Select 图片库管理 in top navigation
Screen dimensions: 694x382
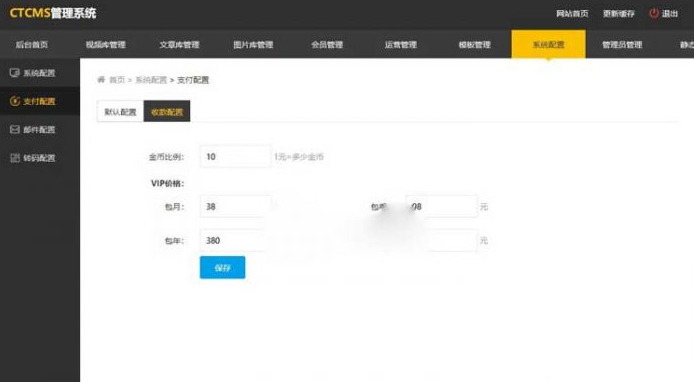253,44
